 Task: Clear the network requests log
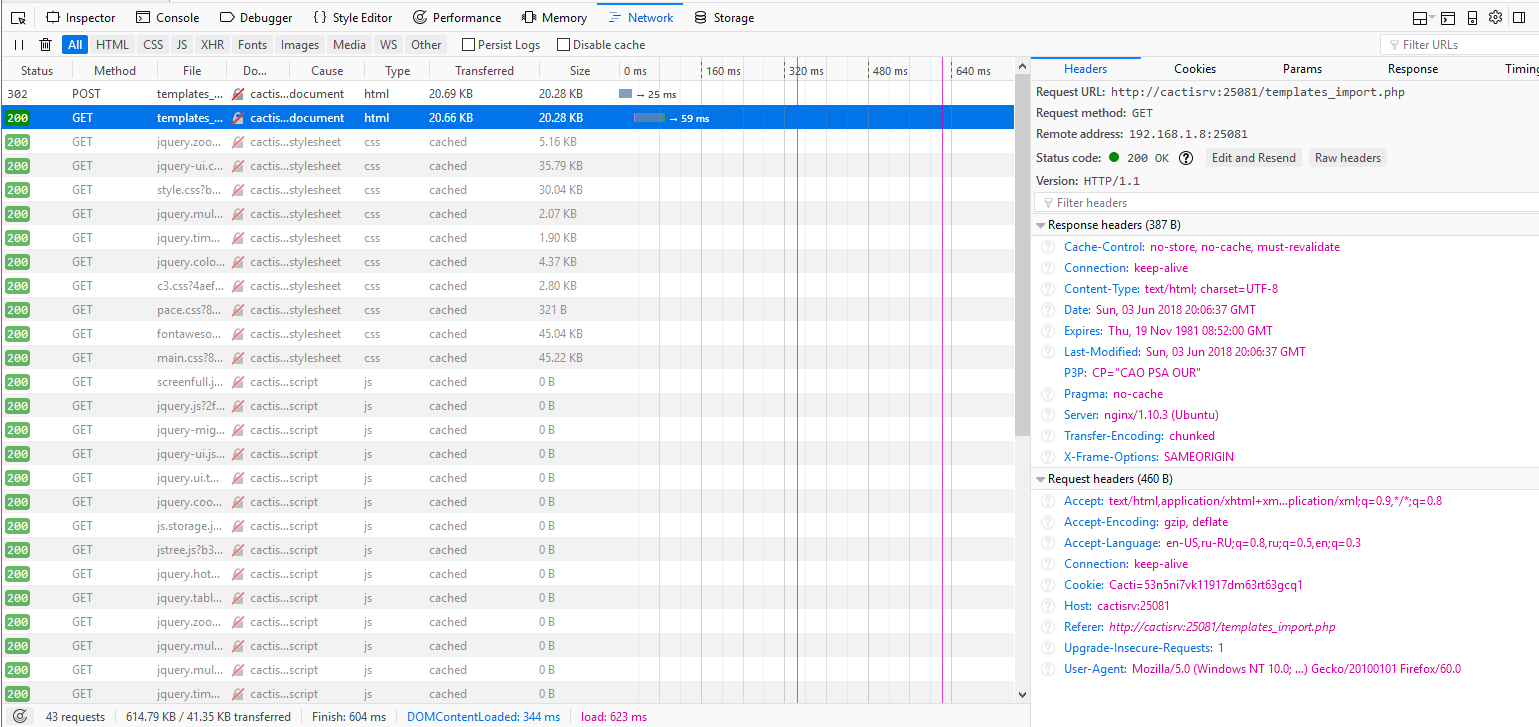point(45,44)
